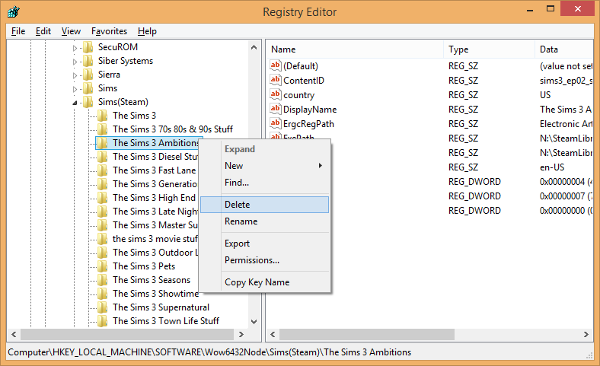Click the Sims(Steam) folder icon

pos(88,102)
